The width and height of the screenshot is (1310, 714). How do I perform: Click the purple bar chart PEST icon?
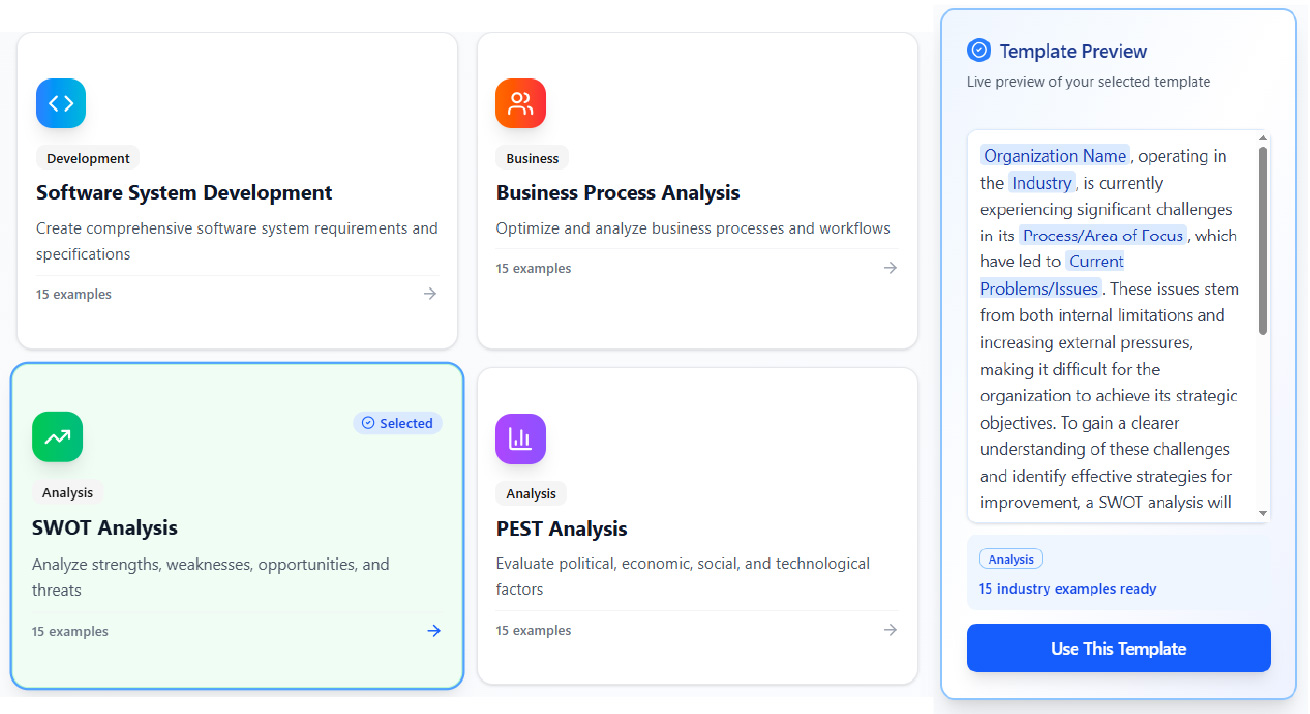520,438
